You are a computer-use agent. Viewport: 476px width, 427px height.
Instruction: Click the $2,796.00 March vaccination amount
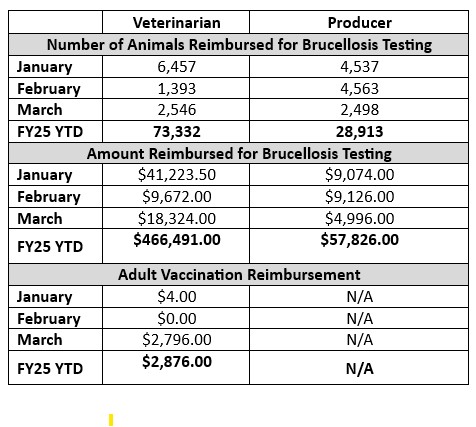click(177, 340)
